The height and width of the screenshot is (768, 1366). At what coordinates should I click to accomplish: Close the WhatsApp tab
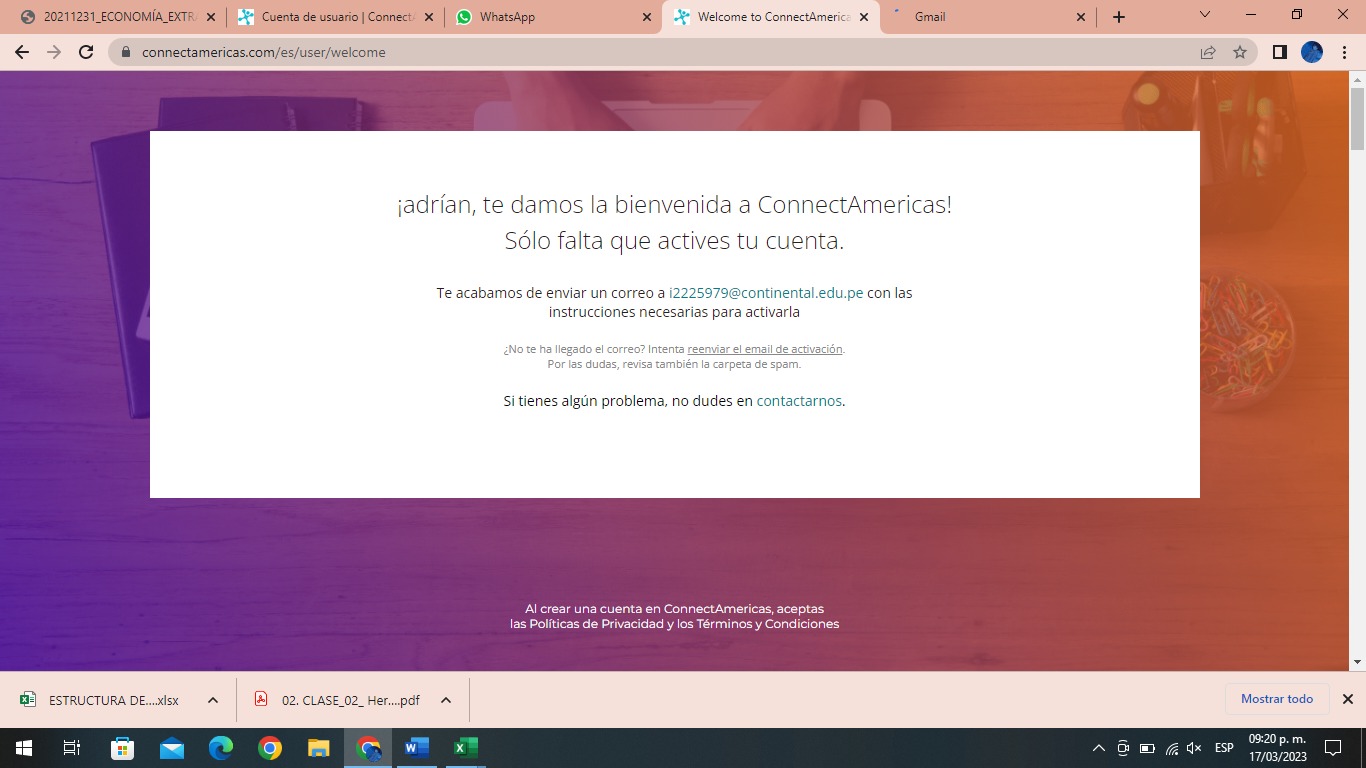point(646,17)
